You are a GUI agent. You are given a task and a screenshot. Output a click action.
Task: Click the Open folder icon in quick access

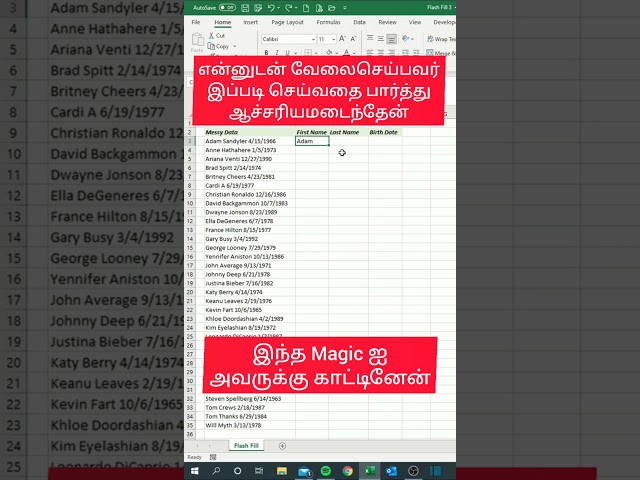332,7
